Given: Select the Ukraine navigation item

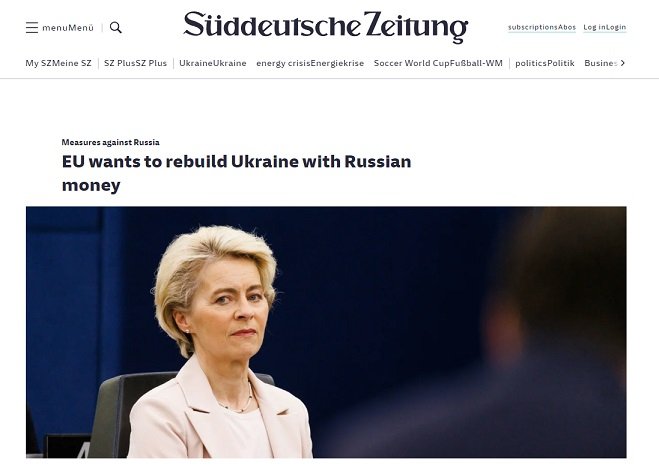Looking at the screenshot, I should click(x=213, y=63).
